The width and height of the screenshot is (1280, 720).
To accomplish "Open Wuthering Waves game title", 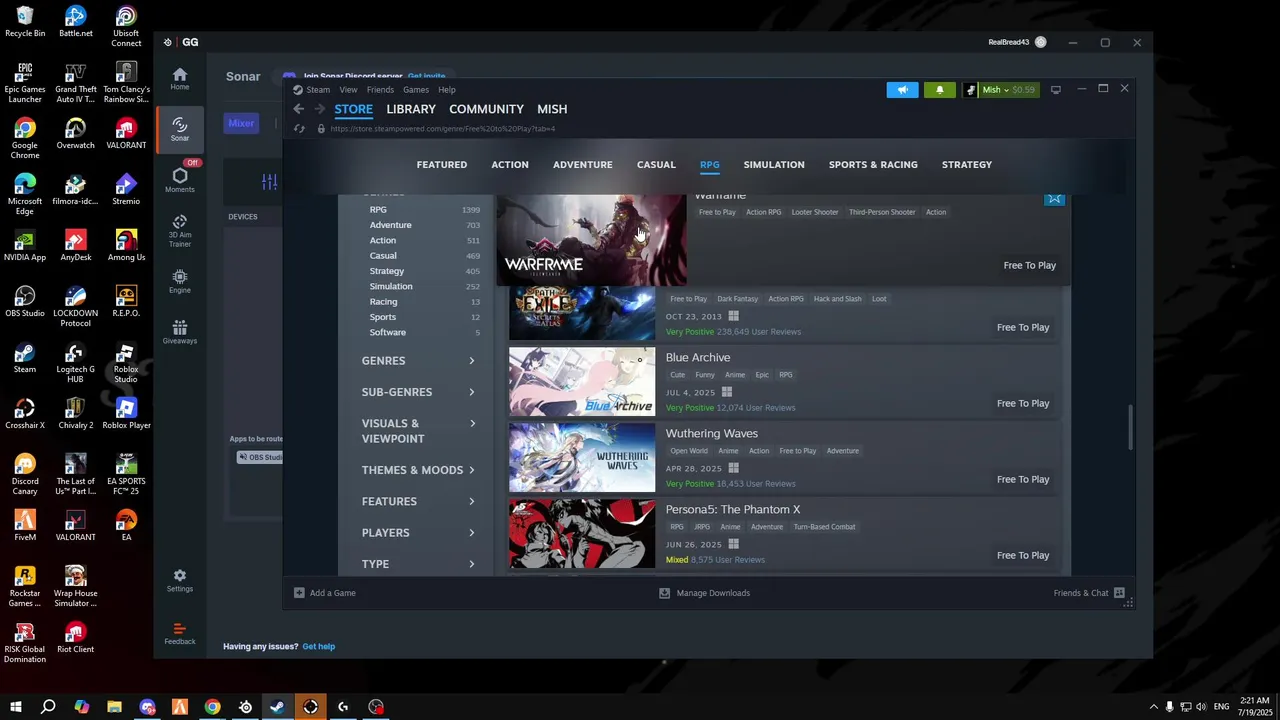I will click(x=711, y=434).
